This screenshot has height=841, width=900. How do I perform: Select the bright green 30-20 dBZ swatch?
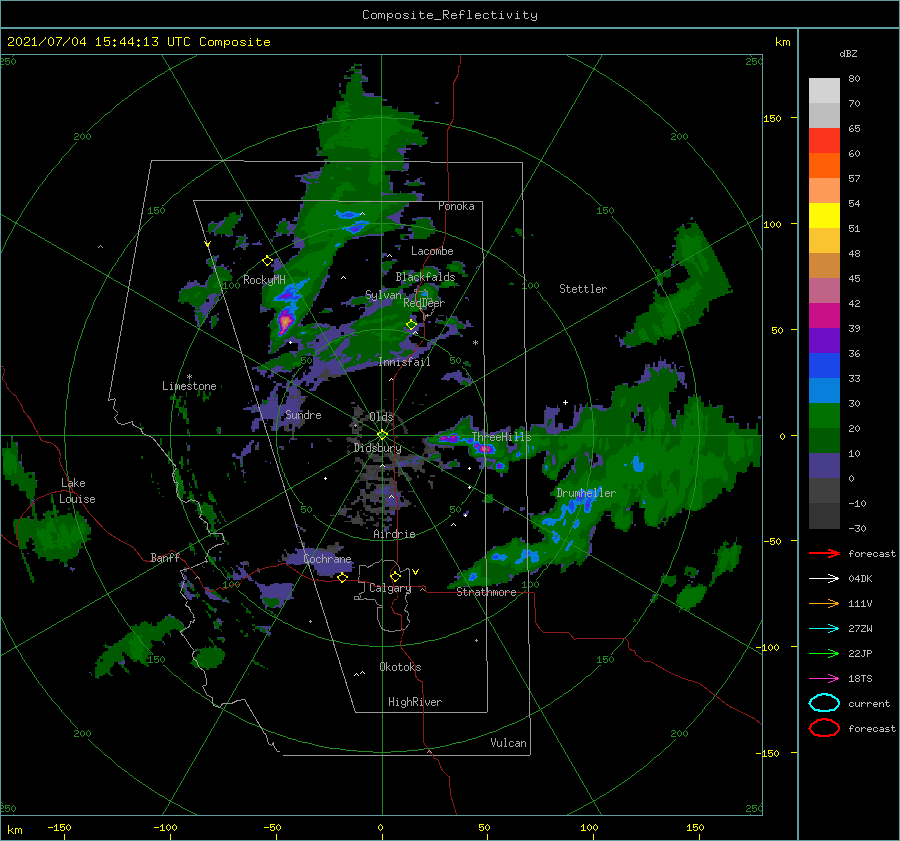(x=824, y=416)
